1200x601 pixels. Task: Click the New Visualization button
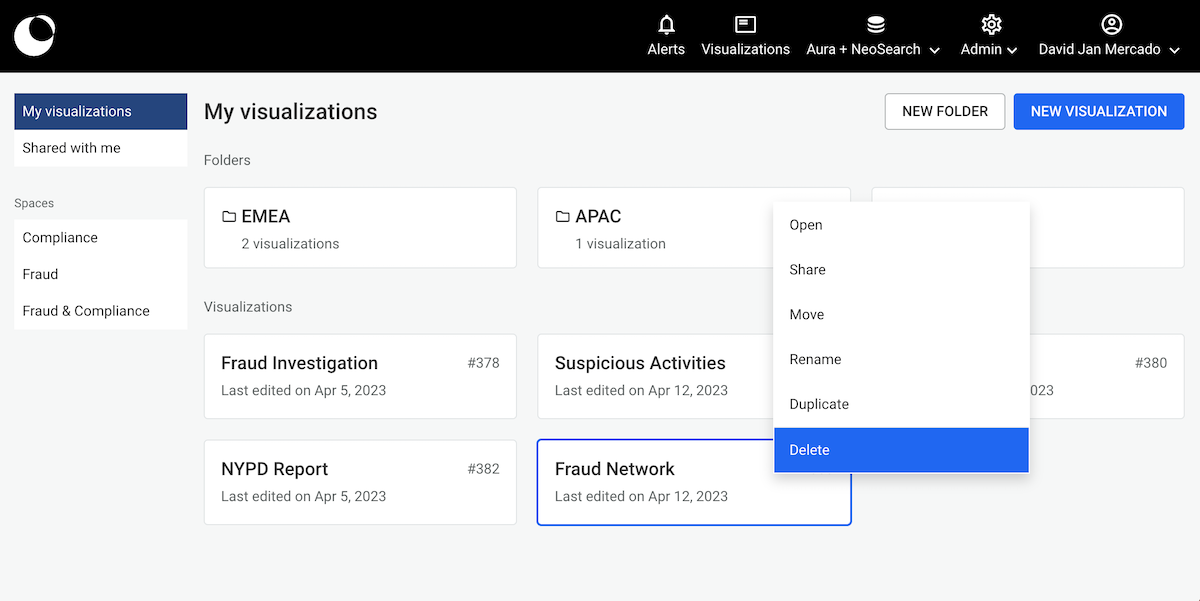1098,111
